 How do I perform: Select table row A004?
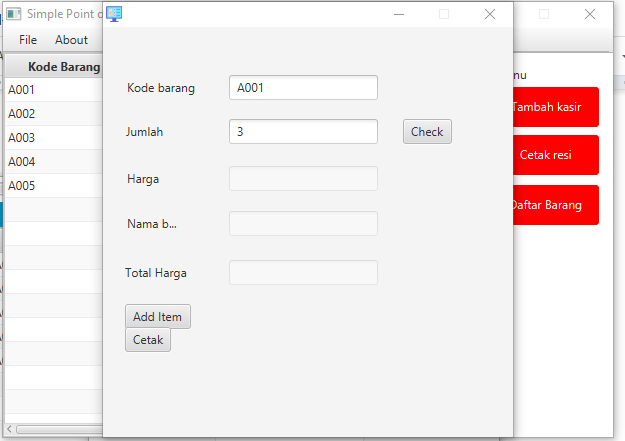(54, 161)
